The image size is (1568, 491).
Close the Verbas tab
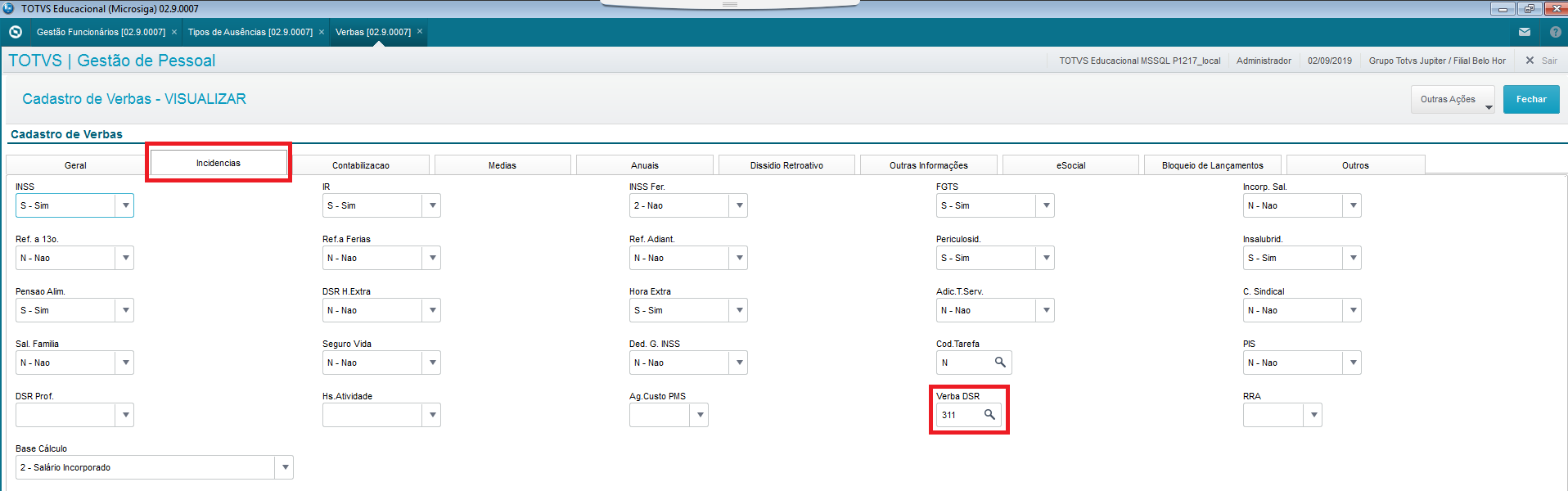click(x=420, y=32)
